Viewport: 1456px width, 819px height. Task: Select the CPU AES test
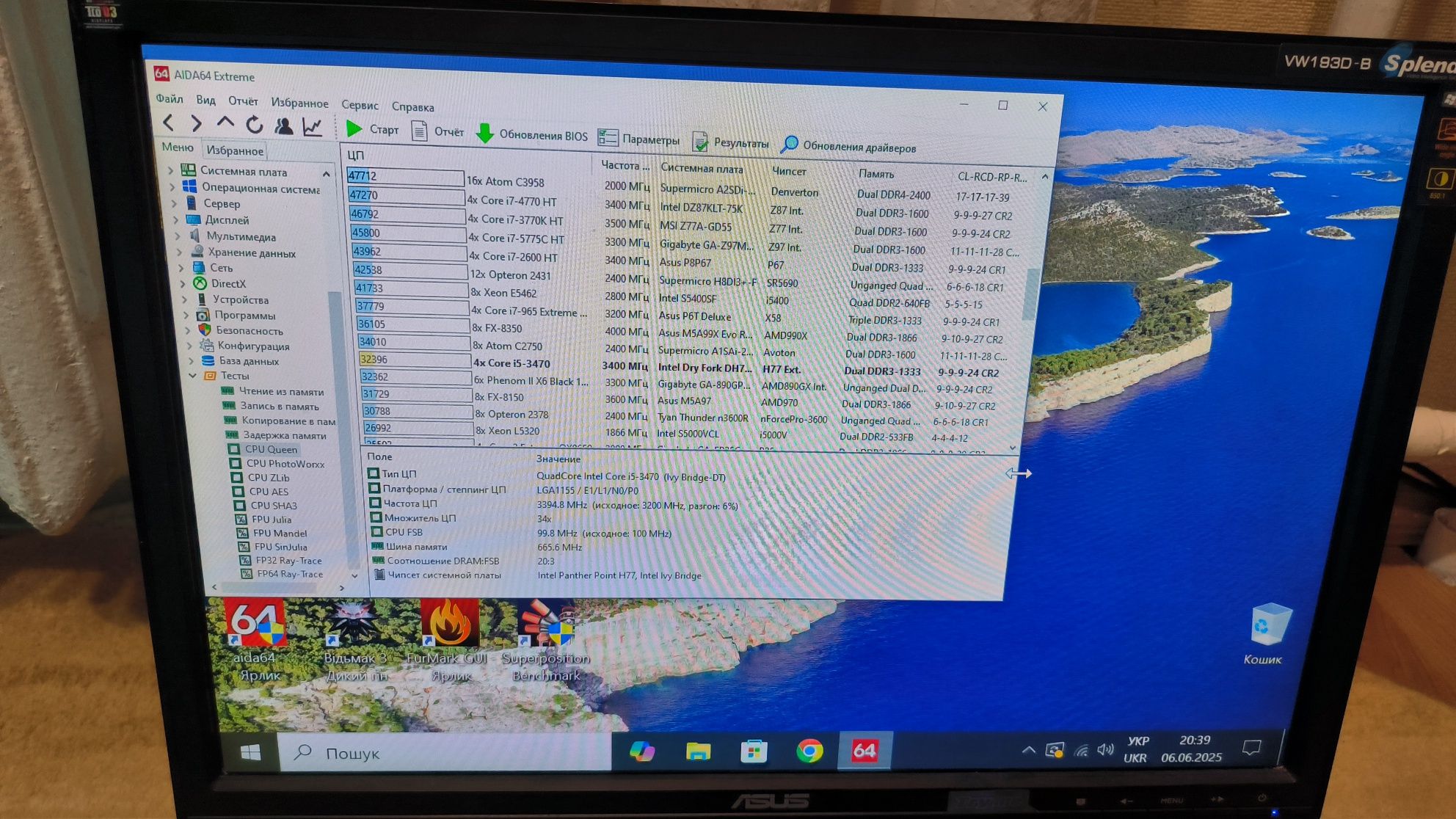[268, 491]
